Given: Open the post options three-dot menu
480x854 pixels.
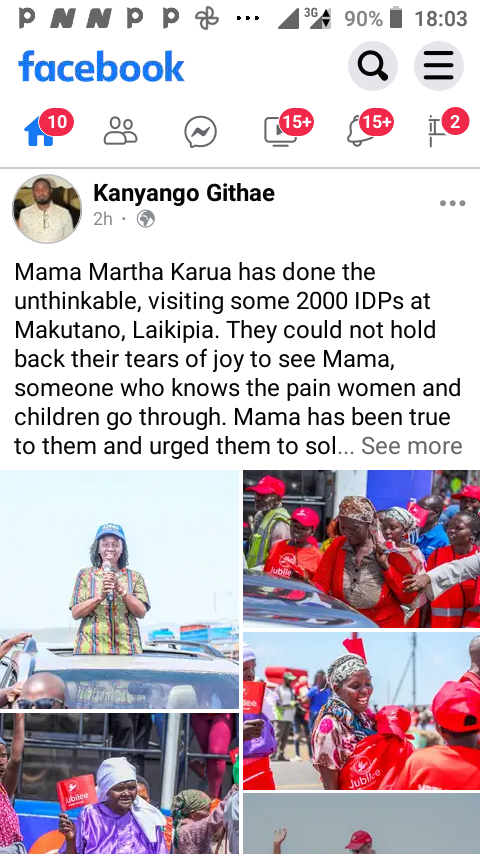Looking at the screenshot, I should pyautogui.click(x=453, y=203).
